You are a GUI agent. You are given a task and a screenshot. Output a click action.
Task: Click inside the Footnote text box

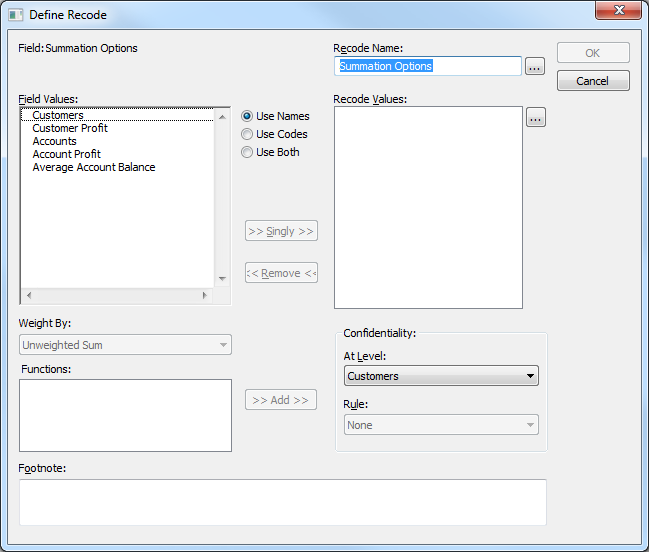click(282, 502)
